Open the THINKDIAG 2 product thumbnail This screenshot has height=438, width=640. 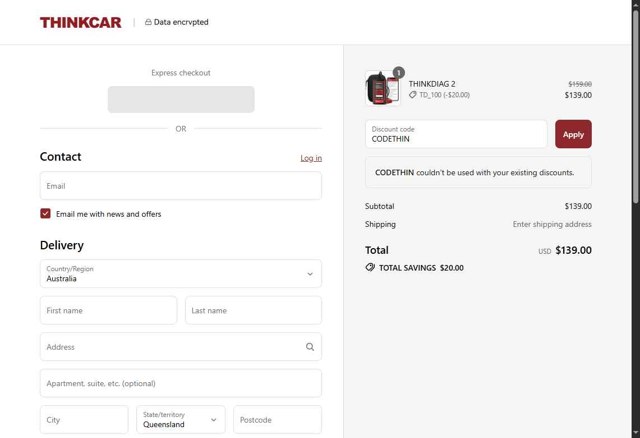point(382,88)
